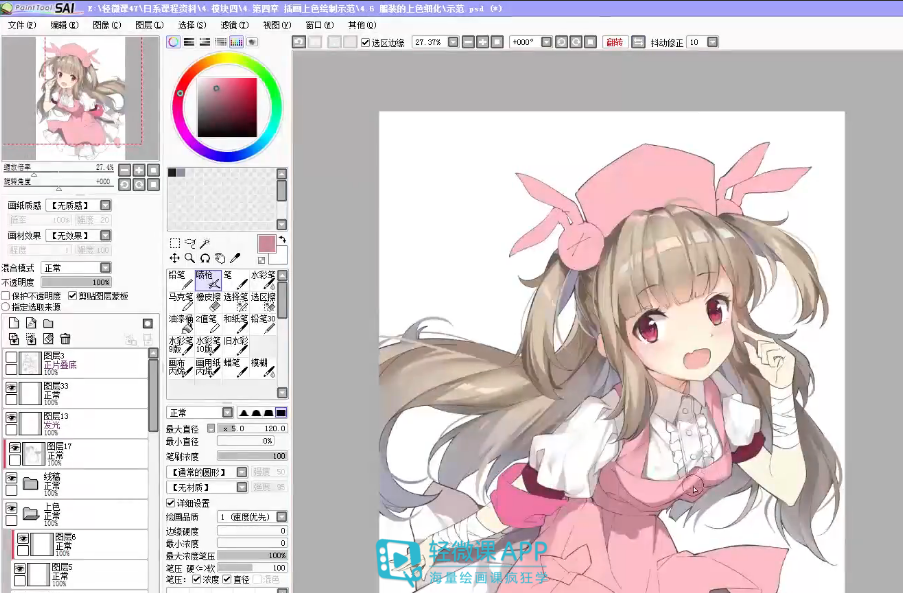Open the zoom 27.37% dropdown
The width and height of the screenshot is (903, 593).
click(x=453, y=42)
